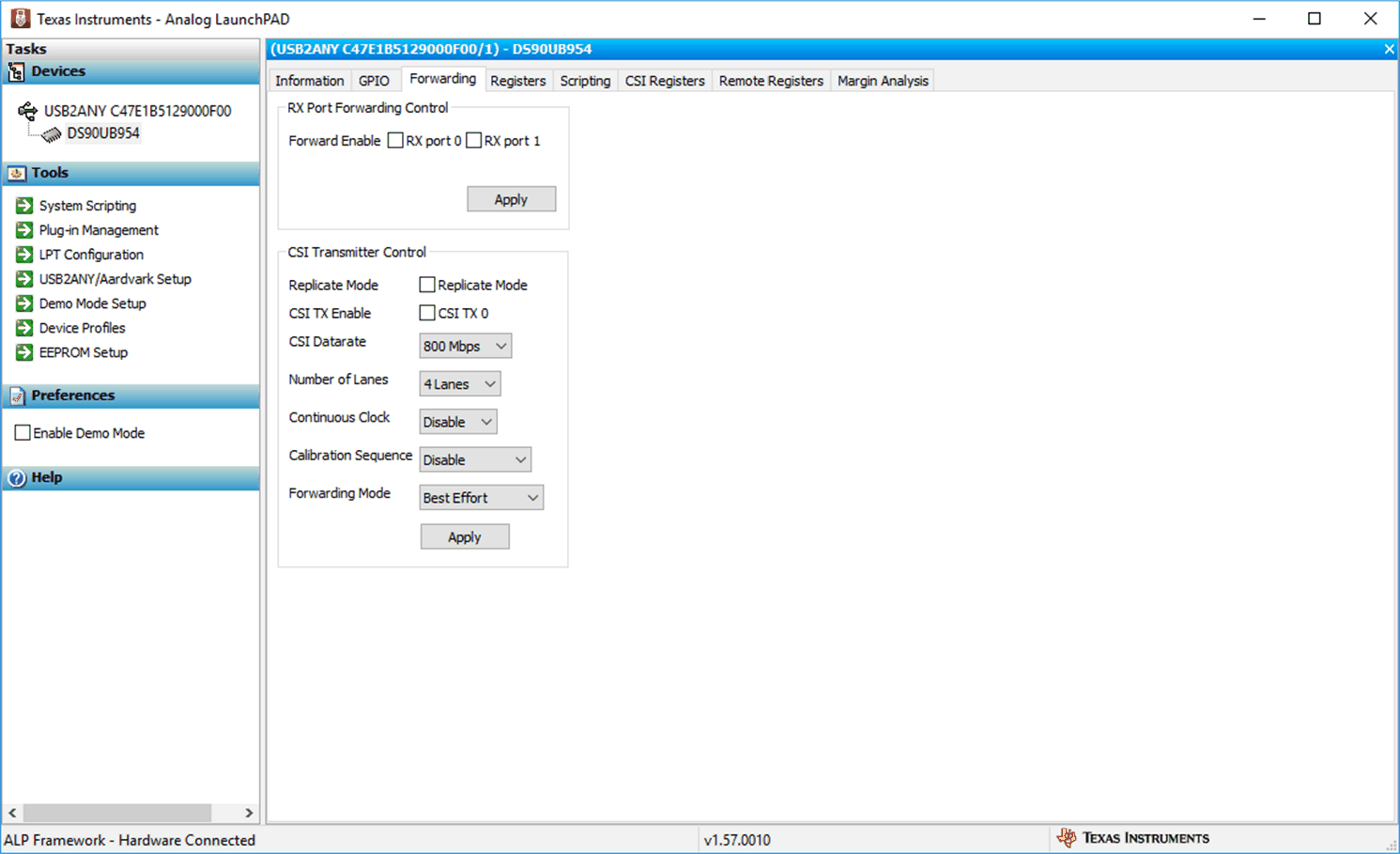Open Plug-in Management
This screenshot has width=1400, height=854.
click(97, 229)
